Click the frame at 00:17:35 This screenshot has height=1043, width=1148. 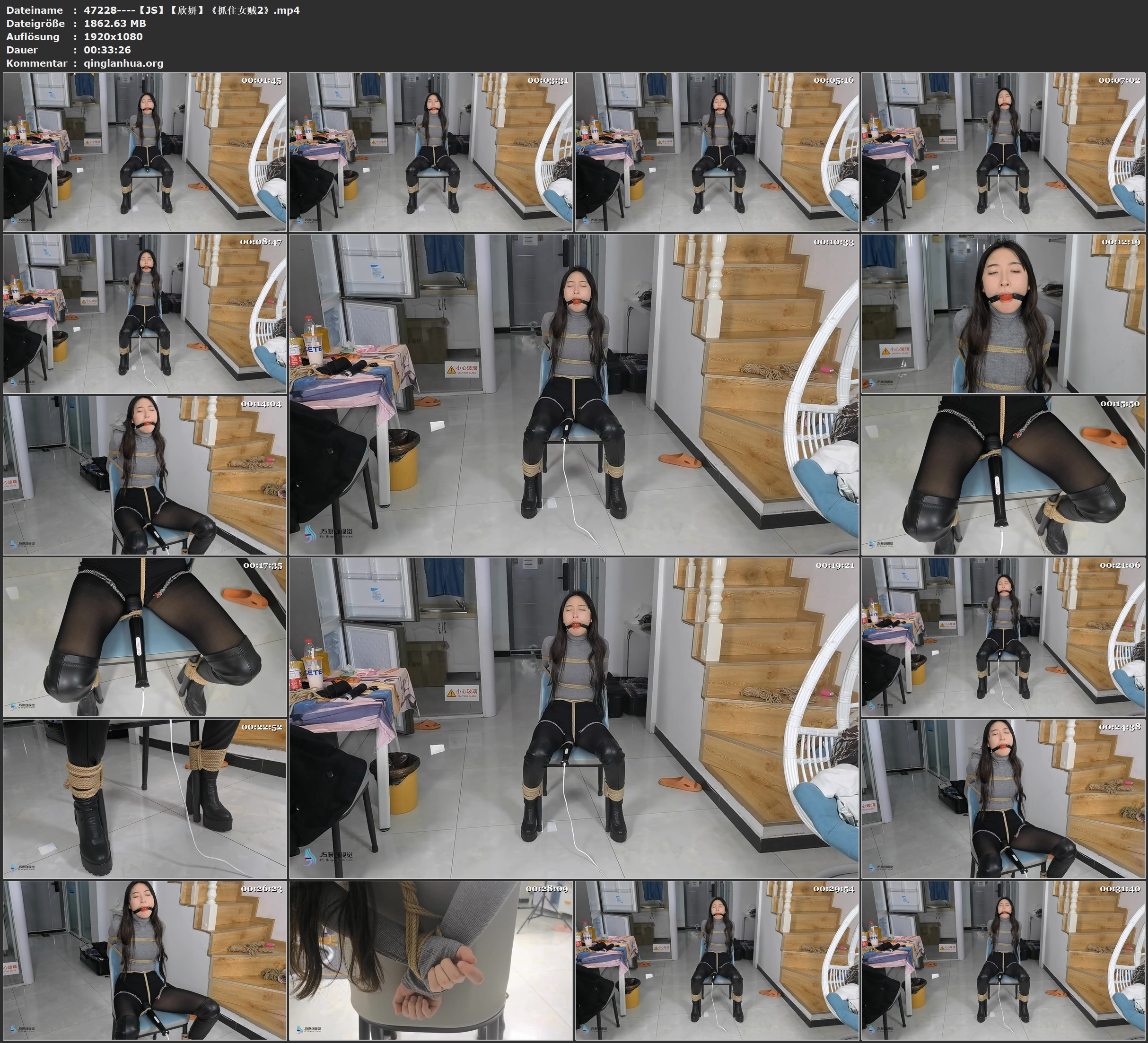pos(145,637)
